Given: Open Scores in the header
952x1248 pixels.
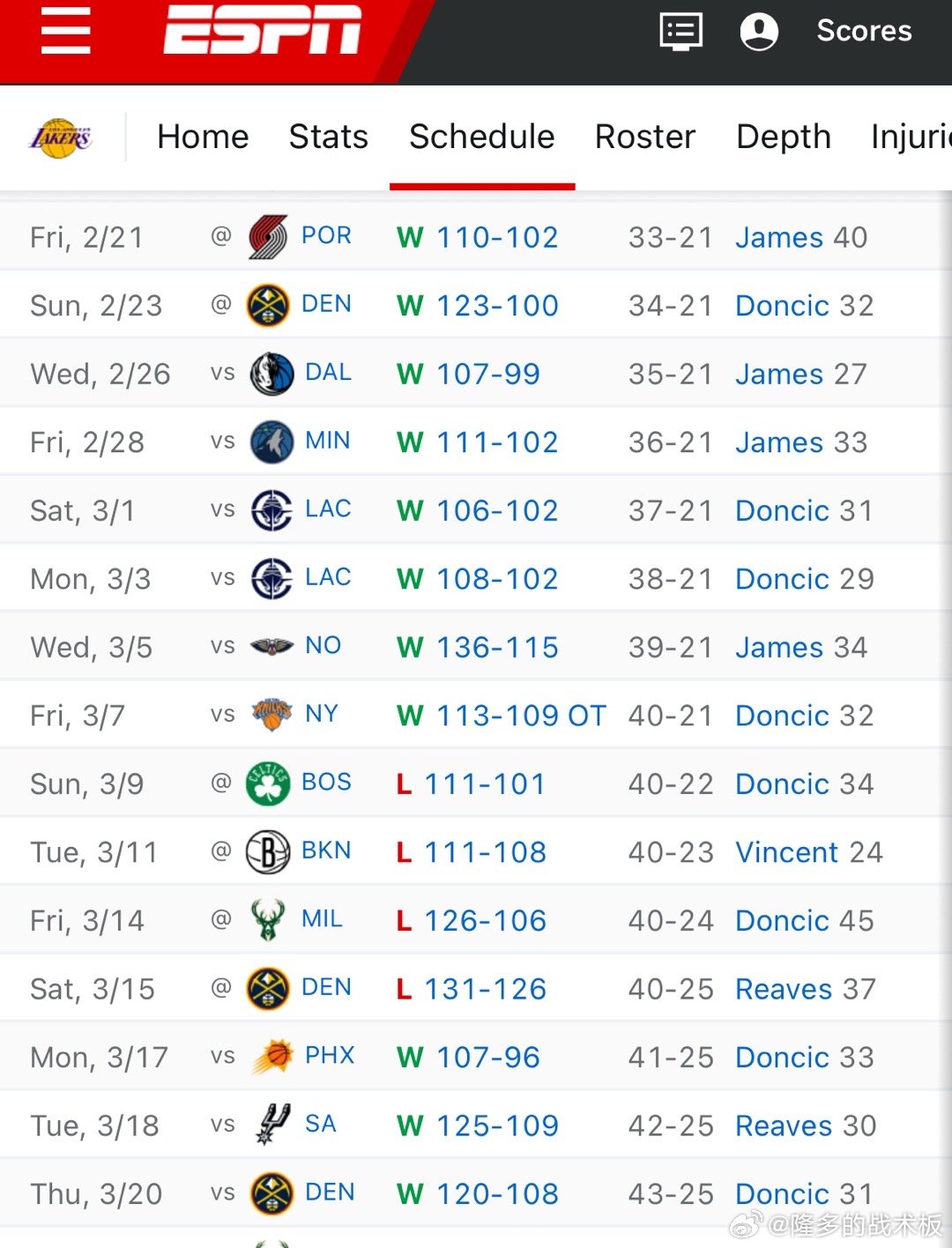Looking at the screenshot, I should (864, 32).
